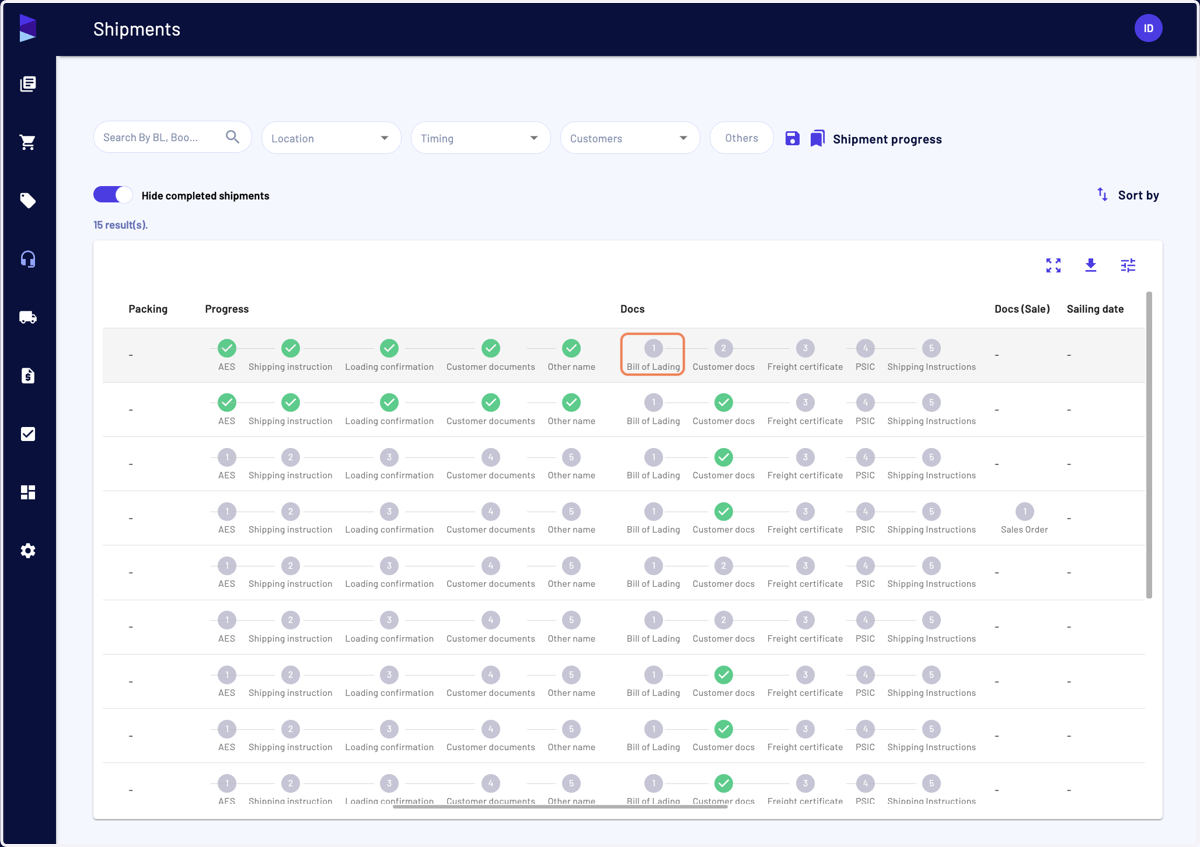The width and height of the screenshot is (1200, 847).
Task: Click the Others filter button
Action: coord(742,138)
